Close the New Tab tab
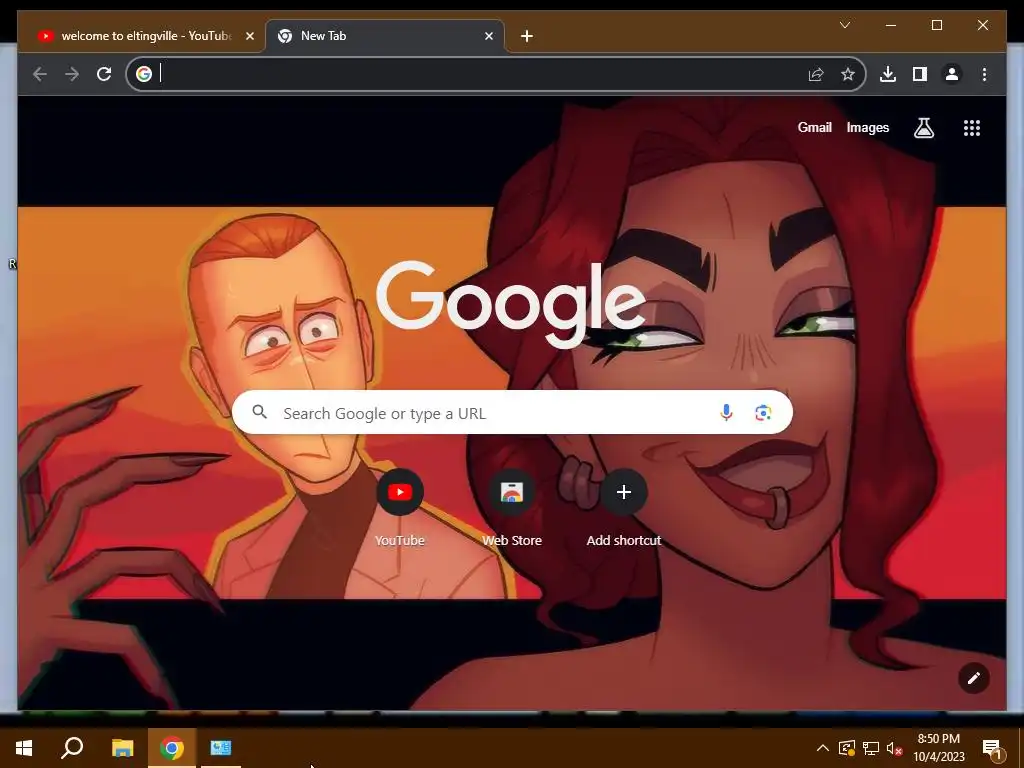The height and width of the screenshot is (768, 1024). 488,36
